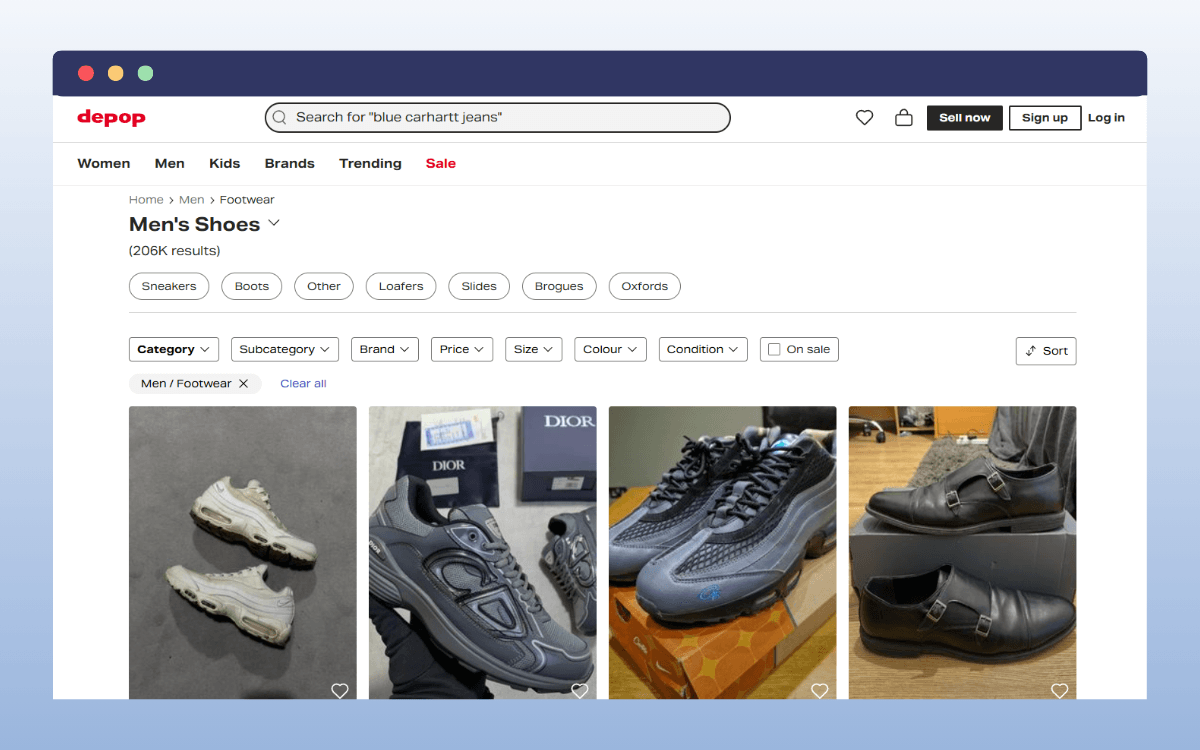This screenshot has width=1200, height=750.
Task: Enable the On sale checkbox
Action: [x=773, y=349]
